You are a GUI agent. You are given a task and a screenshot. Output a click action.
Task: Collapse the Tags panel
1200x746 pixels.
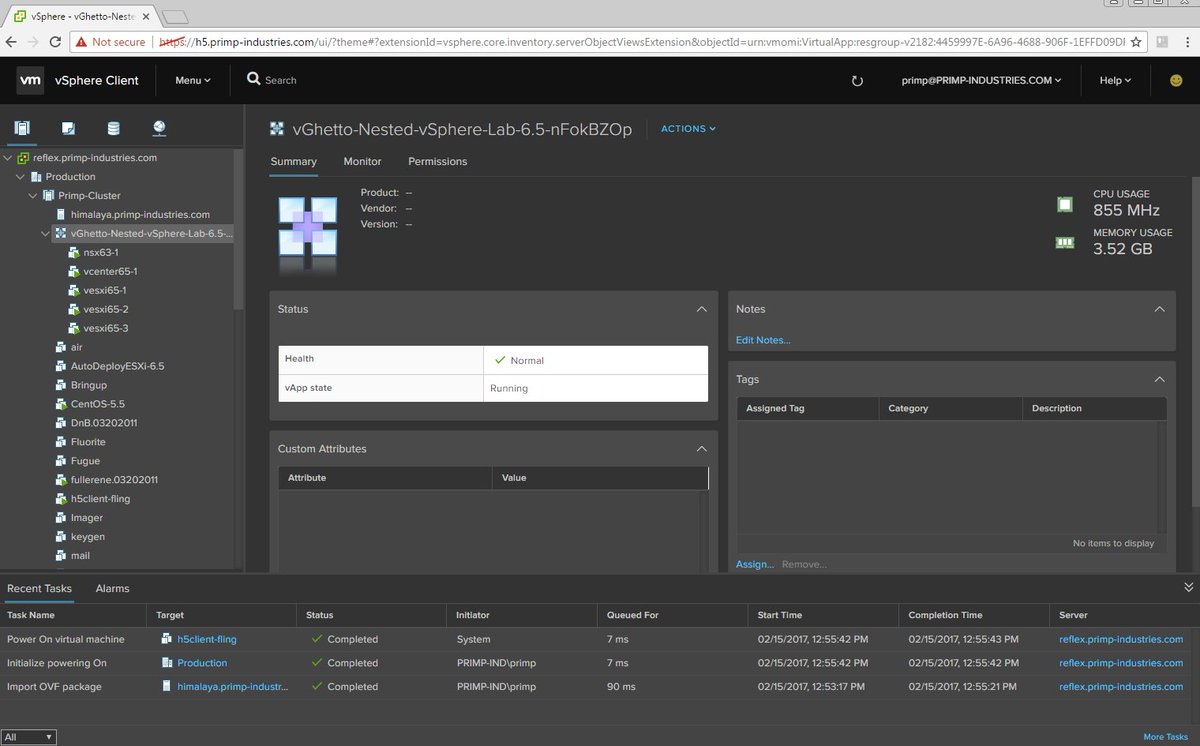coord(1159,380)
